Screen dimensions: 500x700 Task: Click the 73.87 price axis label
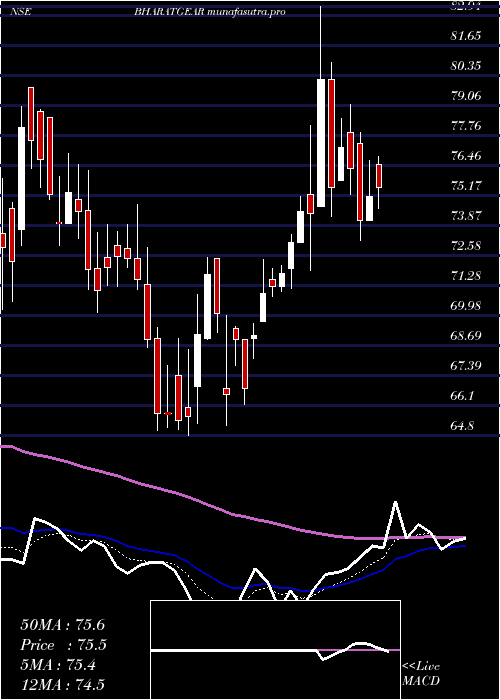click(x=466, y=216)
